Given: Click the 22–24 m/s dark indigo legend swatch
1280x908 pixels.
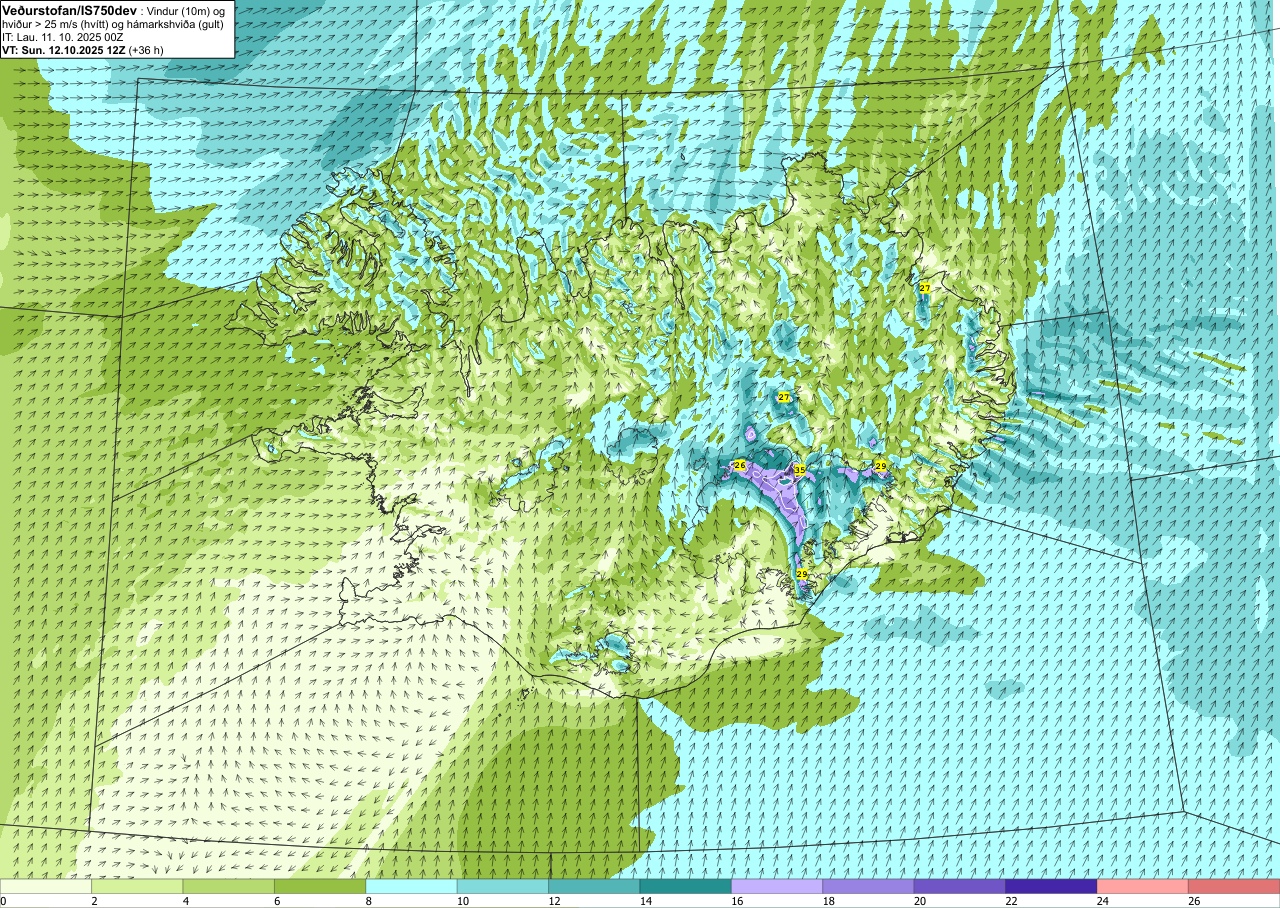Looking at the screenshot, I should (x=1051, y=886).
